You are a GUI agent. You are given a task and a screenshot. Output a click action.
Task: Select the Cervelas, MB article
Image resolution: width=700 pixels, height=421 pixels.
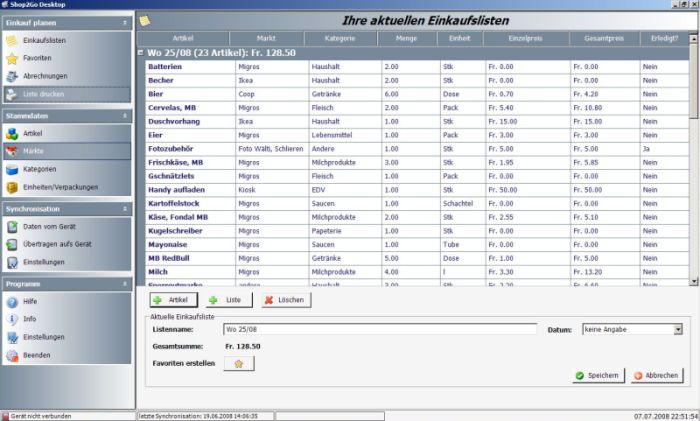click(172, 108)
